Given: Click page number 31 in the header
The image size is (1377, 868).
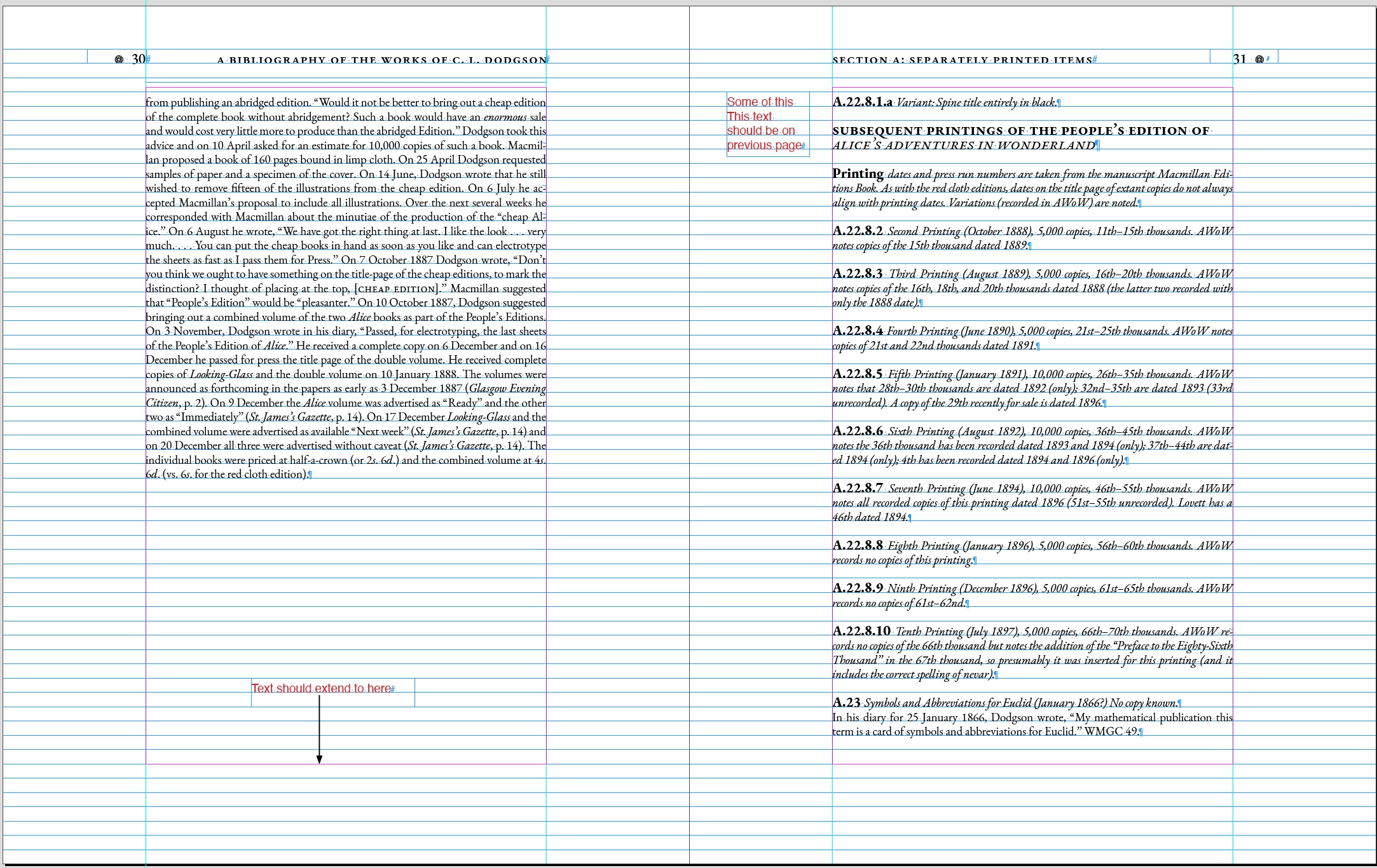Looking at the screenshot, I should (x=1240, y=59).
